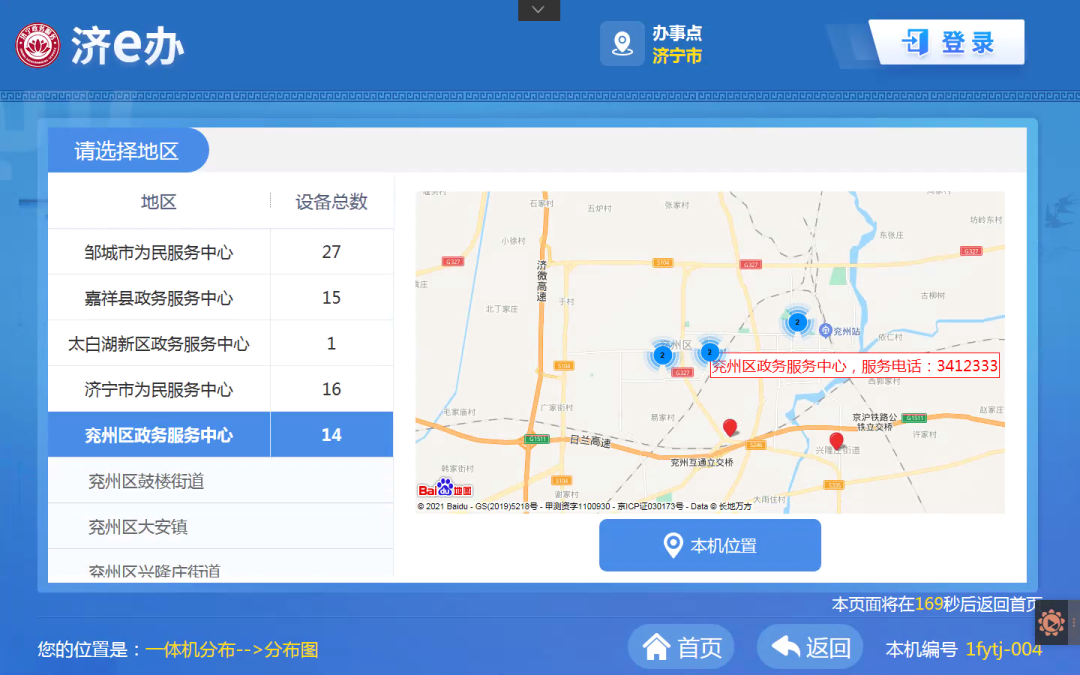The width and height of the screenshot is (1080, 675).
Task: Click the 济宁市 location label
Action: click(x=677, y=56)
